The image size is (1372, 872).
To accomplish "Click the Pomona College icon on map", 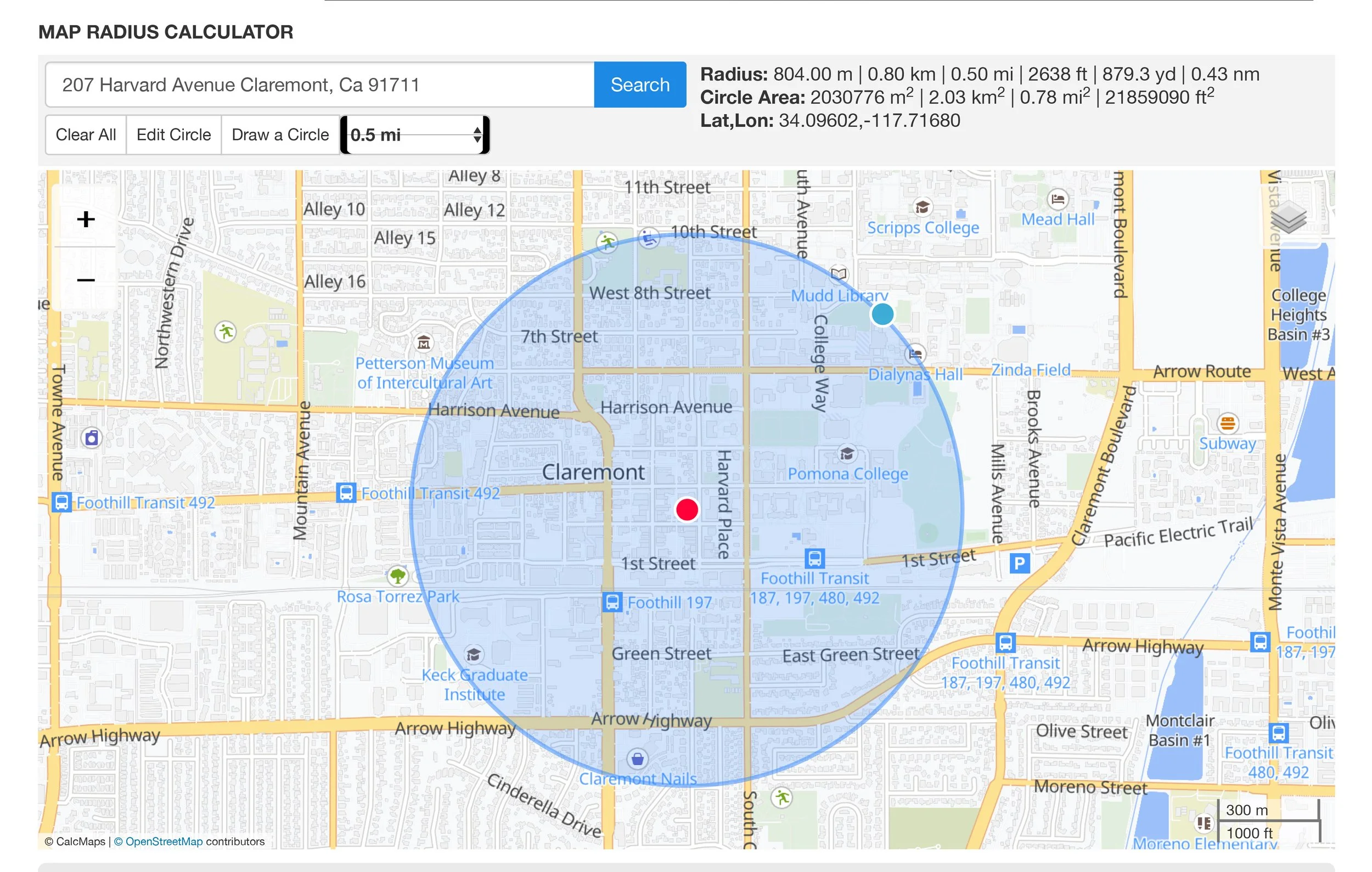I will [x=847, y=453].
